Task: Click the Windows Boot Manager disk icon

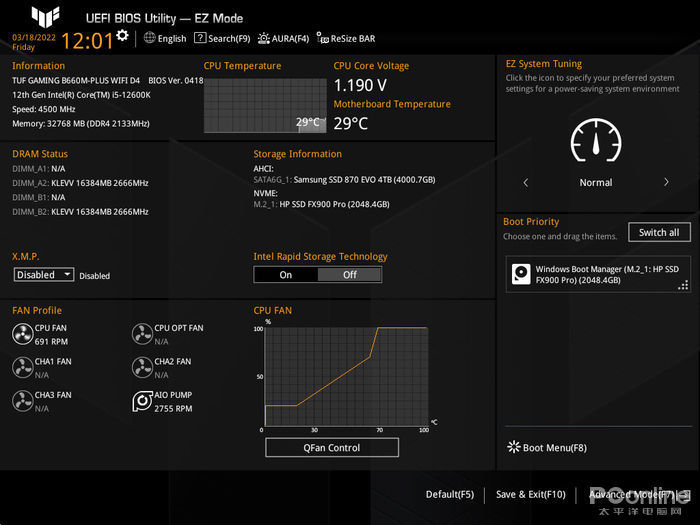Action: pyautogui.click(x=521, y=274)
